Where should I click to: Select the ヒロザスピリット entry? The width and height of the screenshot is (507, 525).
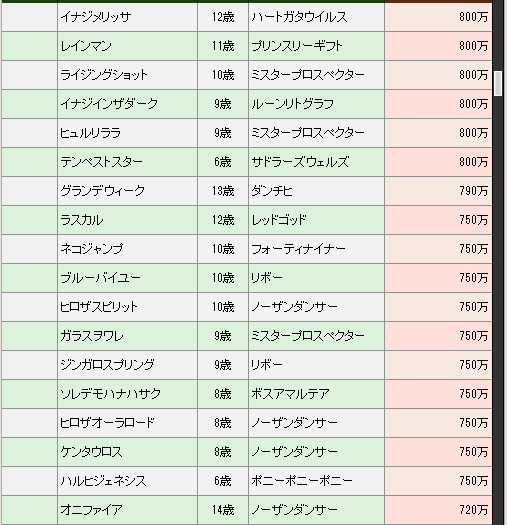(x=99, y=307)
